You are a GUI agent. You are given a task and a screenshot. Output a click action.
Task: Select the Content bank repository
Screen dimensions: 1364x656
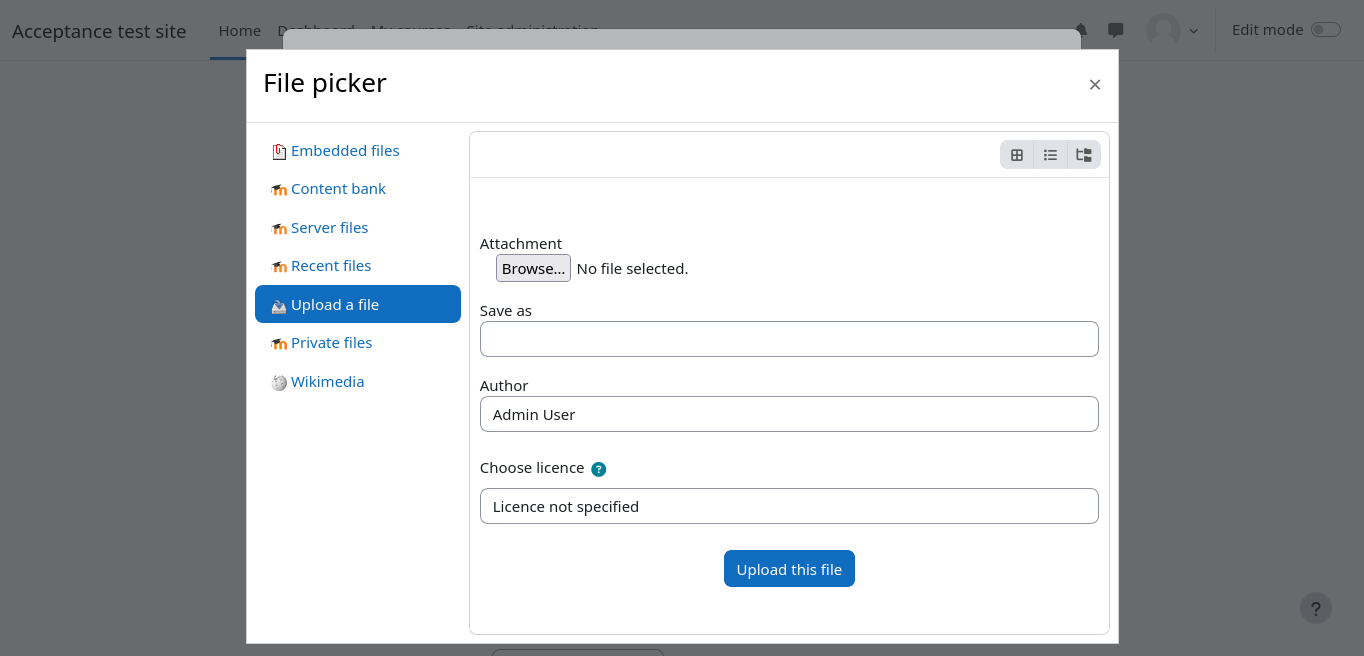point(338,189)
